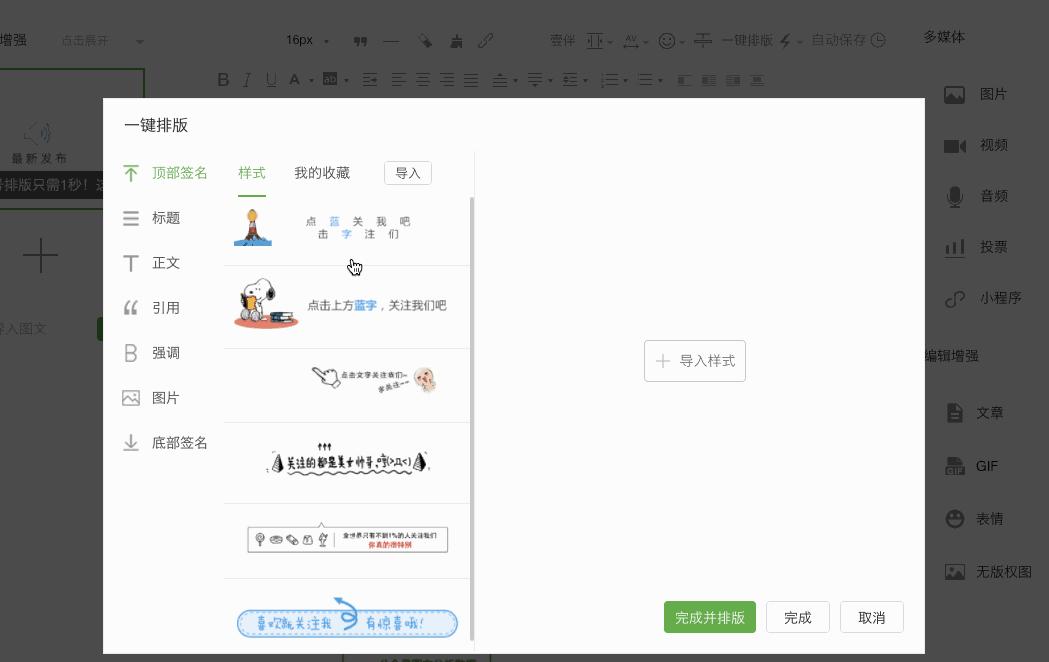The image size is (1049, 662).
Task: Click the first-line indent icon
Action: (x=370, y=80)
